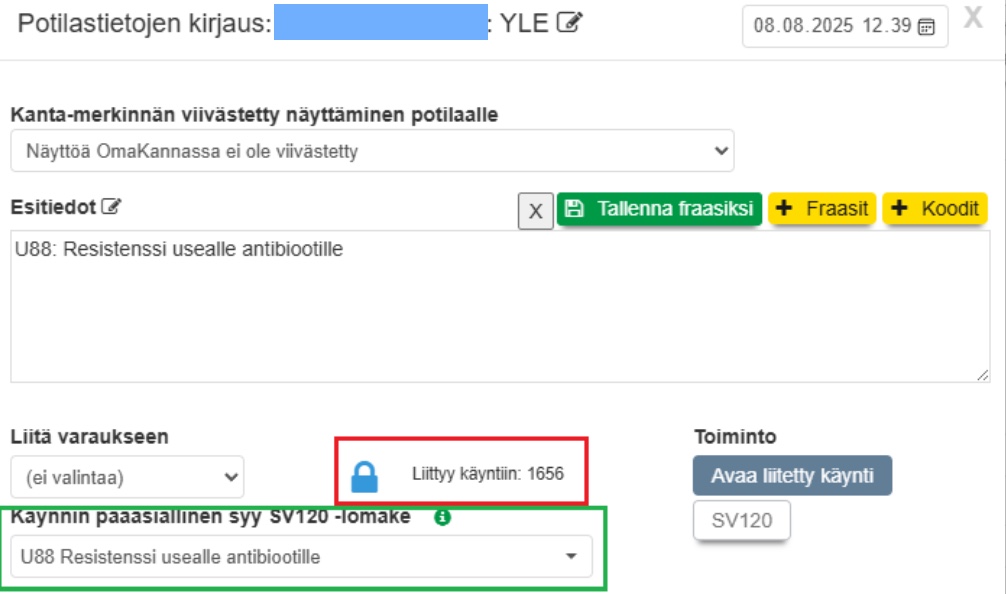
Task: Click Avaa liitetty käynti button
Action: tap(792, 476)
